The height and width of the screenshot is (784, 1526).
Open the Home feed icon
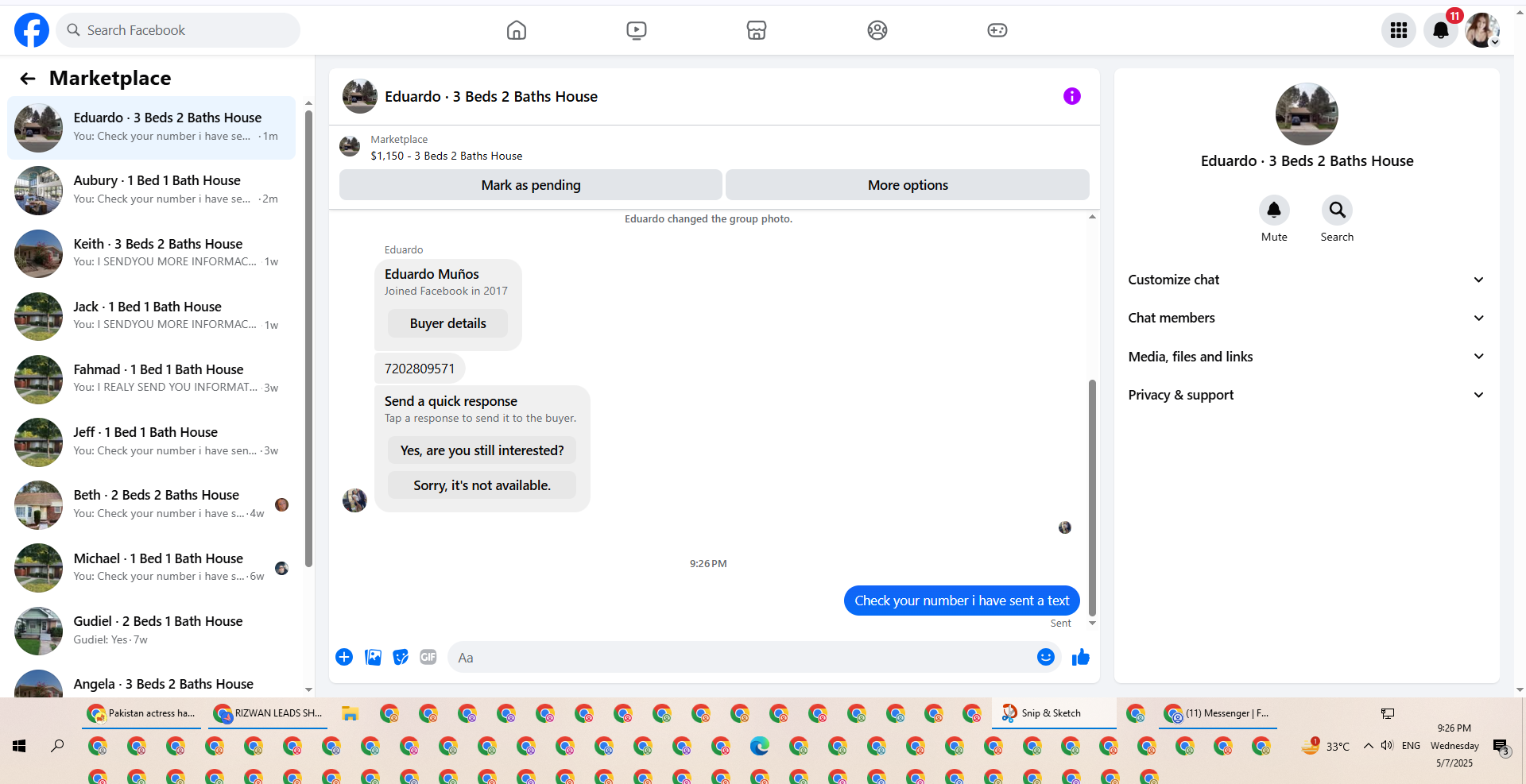coord(517,30)
